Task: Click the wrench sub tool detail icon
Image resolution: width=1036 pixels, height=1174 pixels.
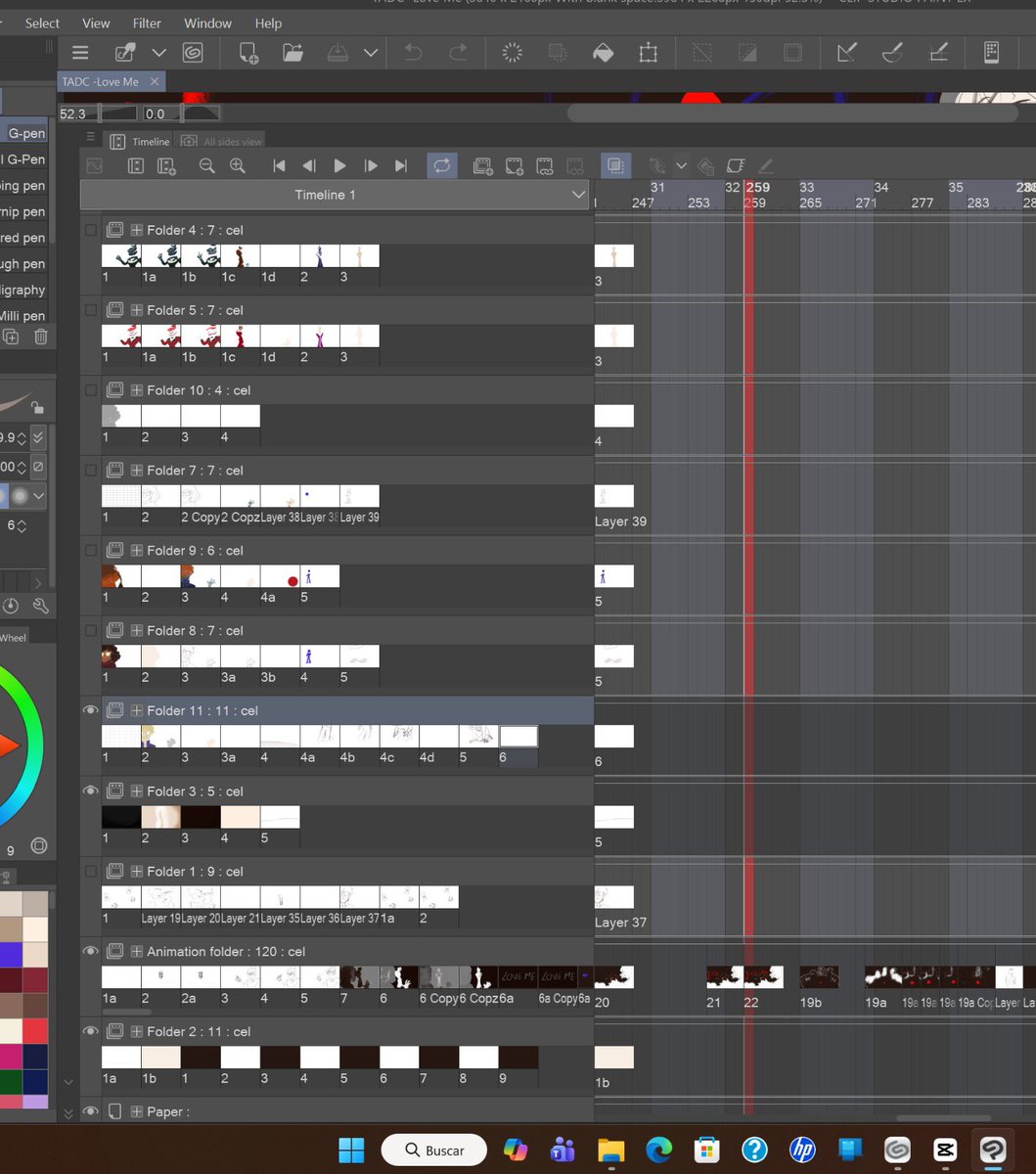Action: (x=40, y=606)
